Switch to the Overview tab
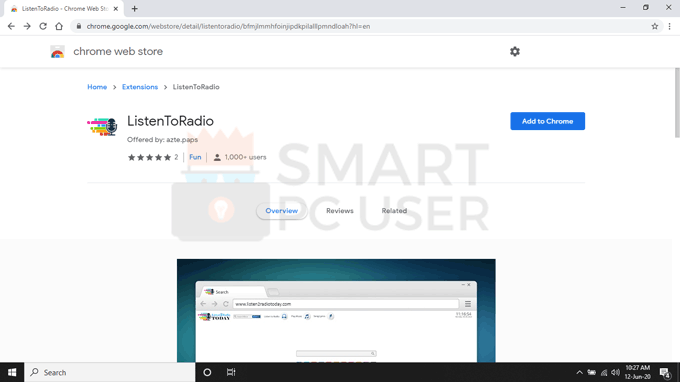This screenshot has width=680, height=382. [x=281, y=211]
